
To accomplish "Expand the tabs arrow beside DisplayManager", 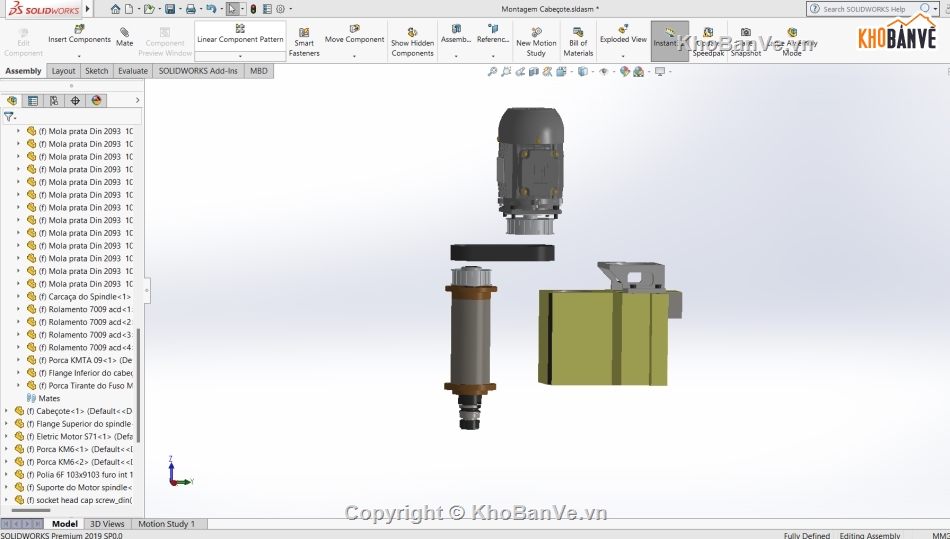I will [x=138, y=101].
